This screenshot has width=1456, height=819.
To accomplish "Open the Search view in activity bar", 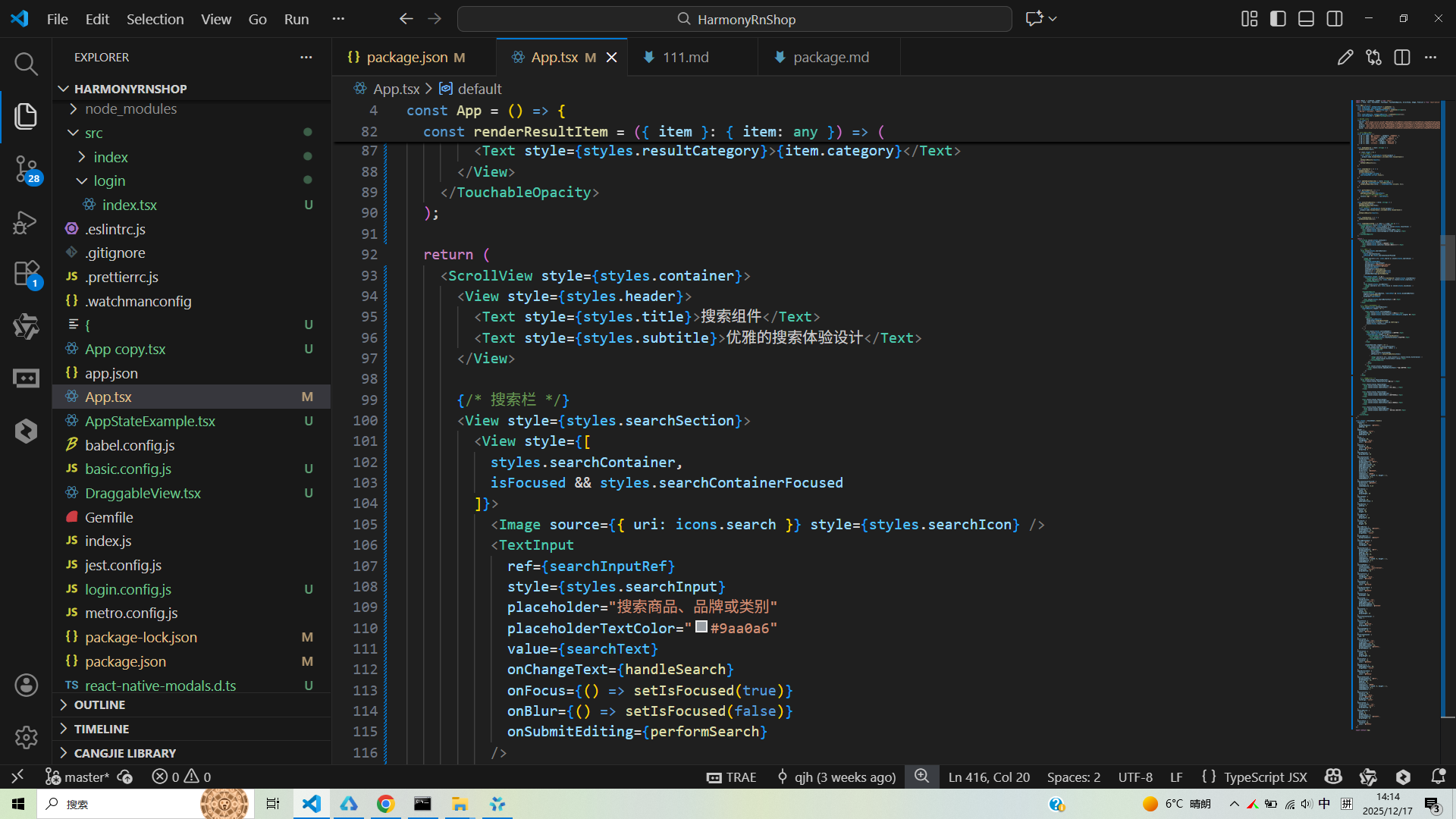I will pyautogui.click(x=26, y=64).
